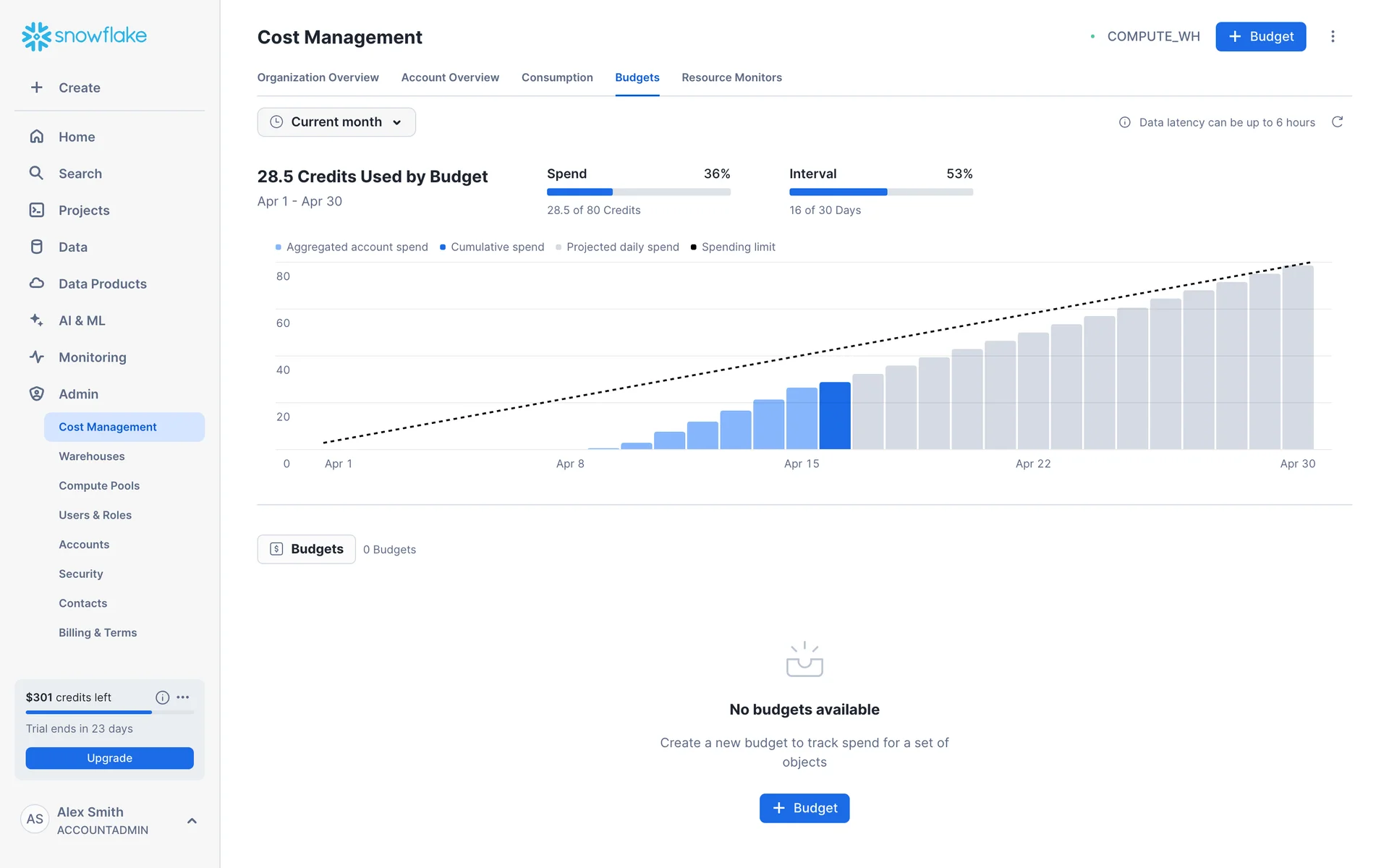
Task: Click credits info circle icon
Action: (162, 697)
